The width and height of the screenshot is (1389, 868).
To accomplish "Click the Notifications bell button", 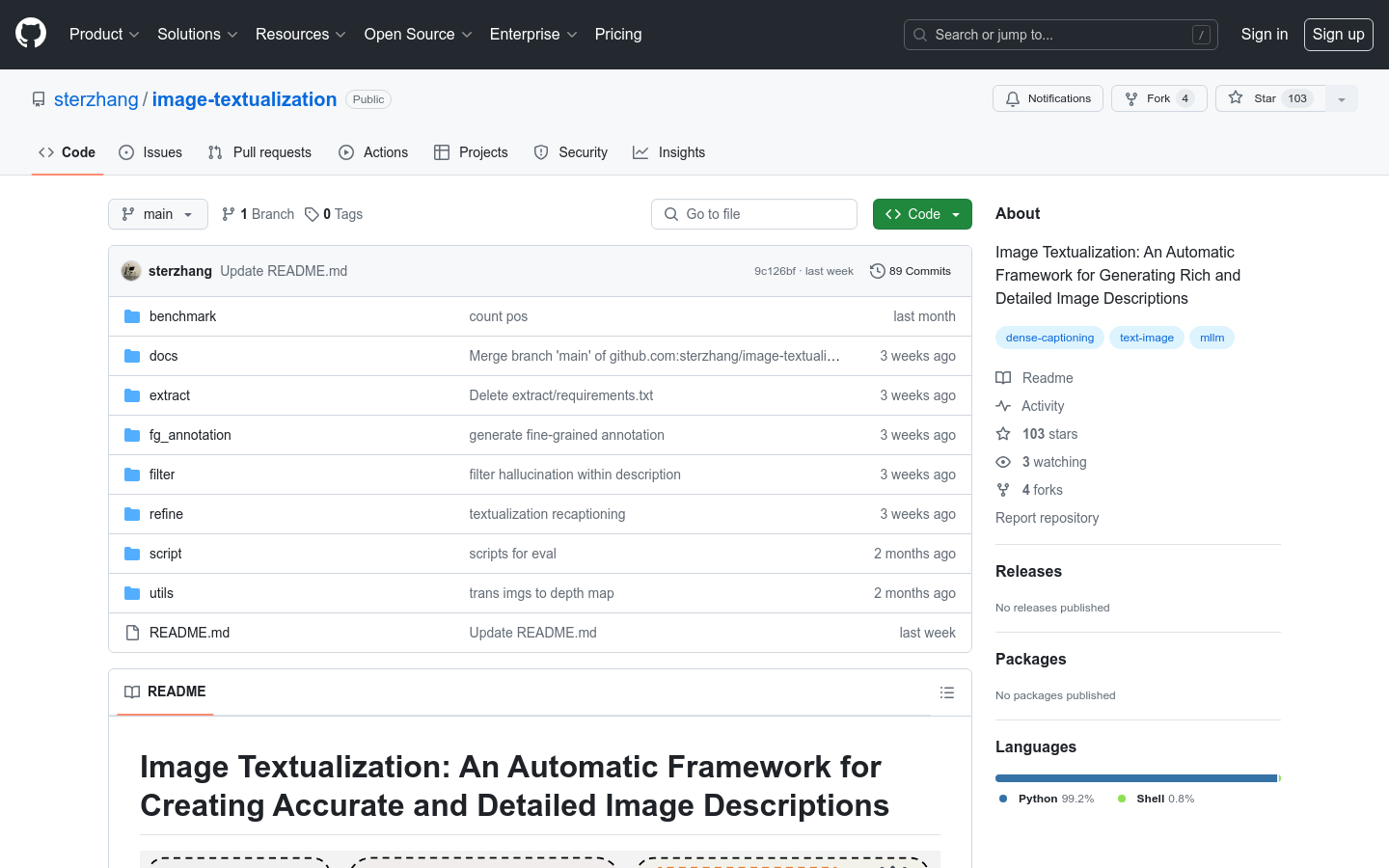I will [1048, 98].
